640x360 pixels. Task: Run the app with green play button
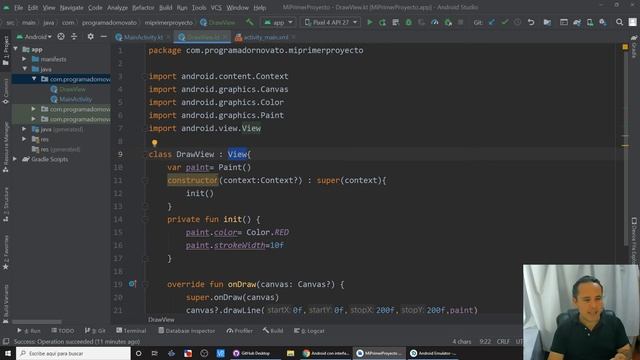370,22
